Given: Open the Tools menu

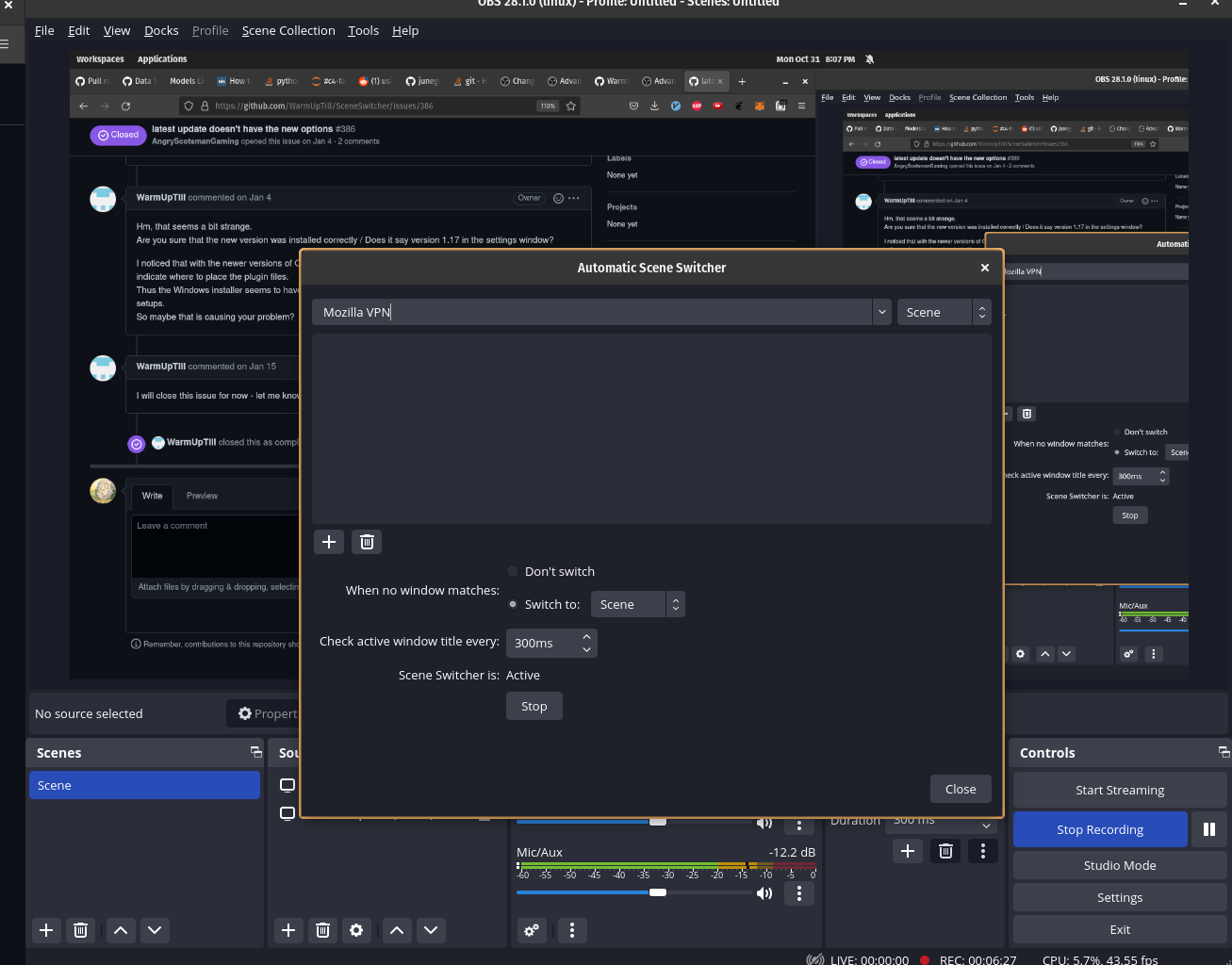Looking at the screenshot, I should tap(363, 30).
